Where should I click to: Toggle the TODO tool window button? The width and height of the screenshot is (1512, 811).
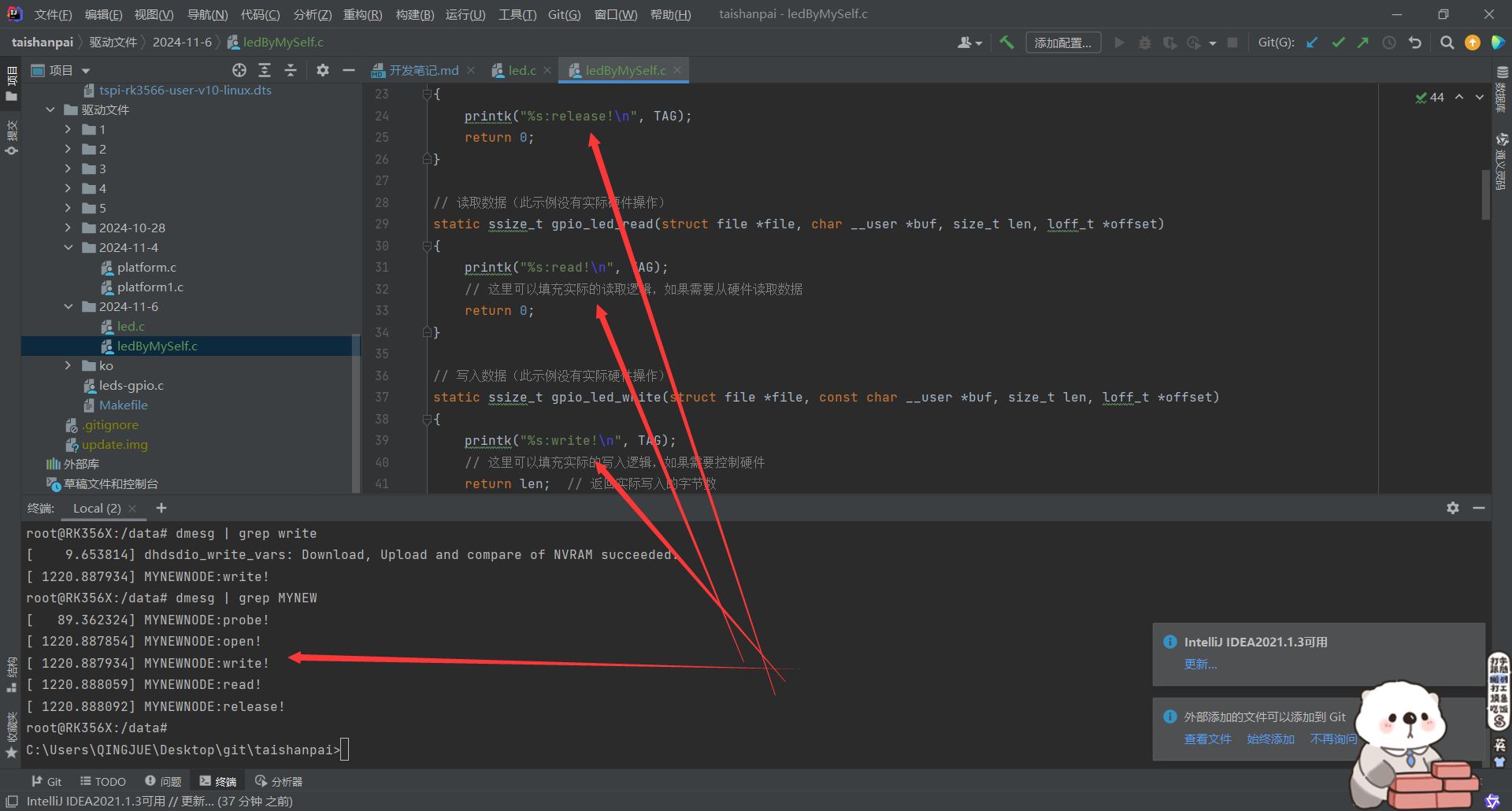(103, 781)
